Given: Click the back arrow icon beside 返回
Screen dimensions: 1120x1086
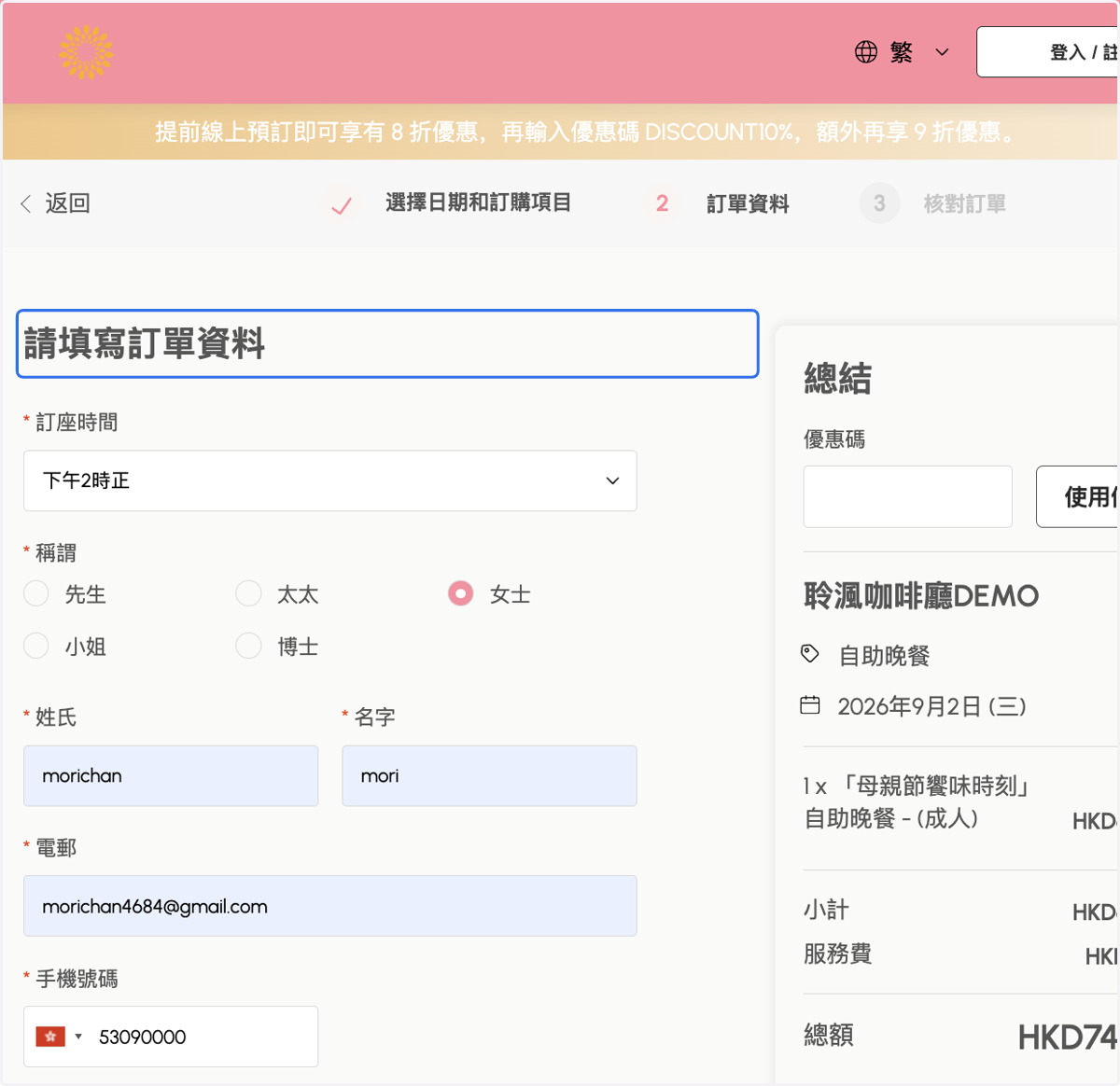Looking at the screenshot, I should tap(26, 203).
